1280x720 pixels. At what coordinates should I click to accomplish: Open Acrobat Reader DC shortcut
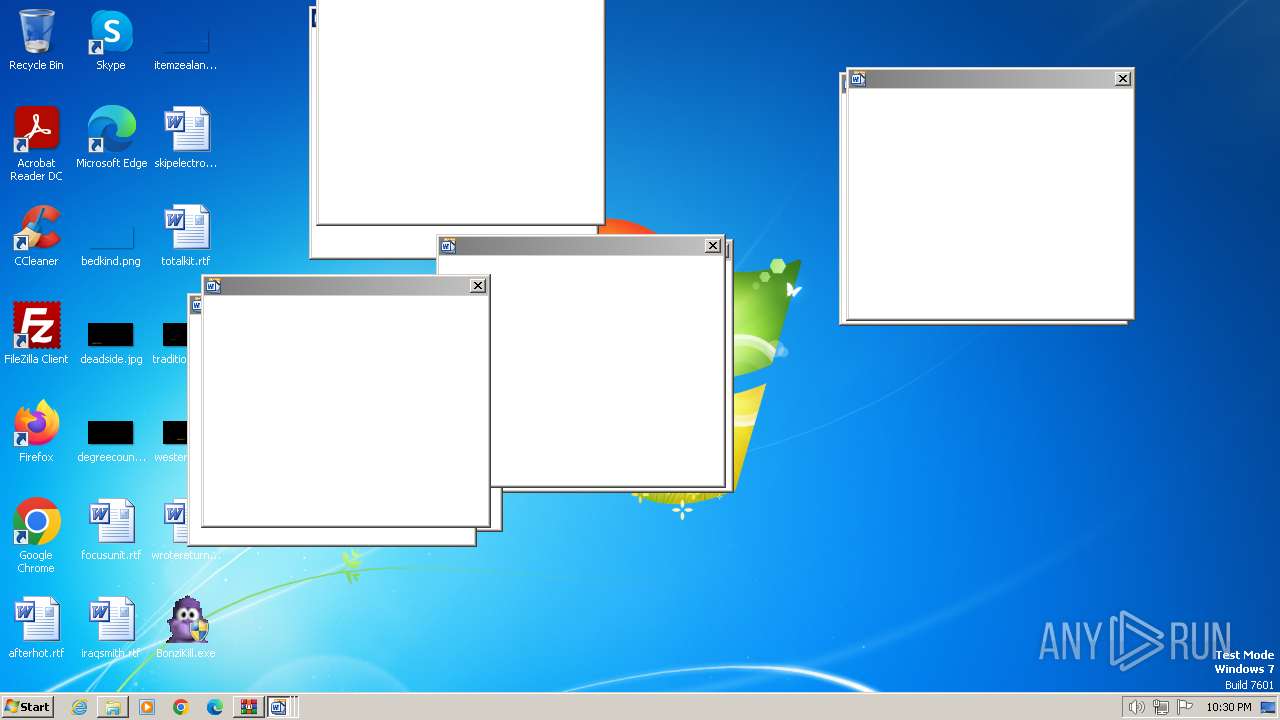[36, 144]
